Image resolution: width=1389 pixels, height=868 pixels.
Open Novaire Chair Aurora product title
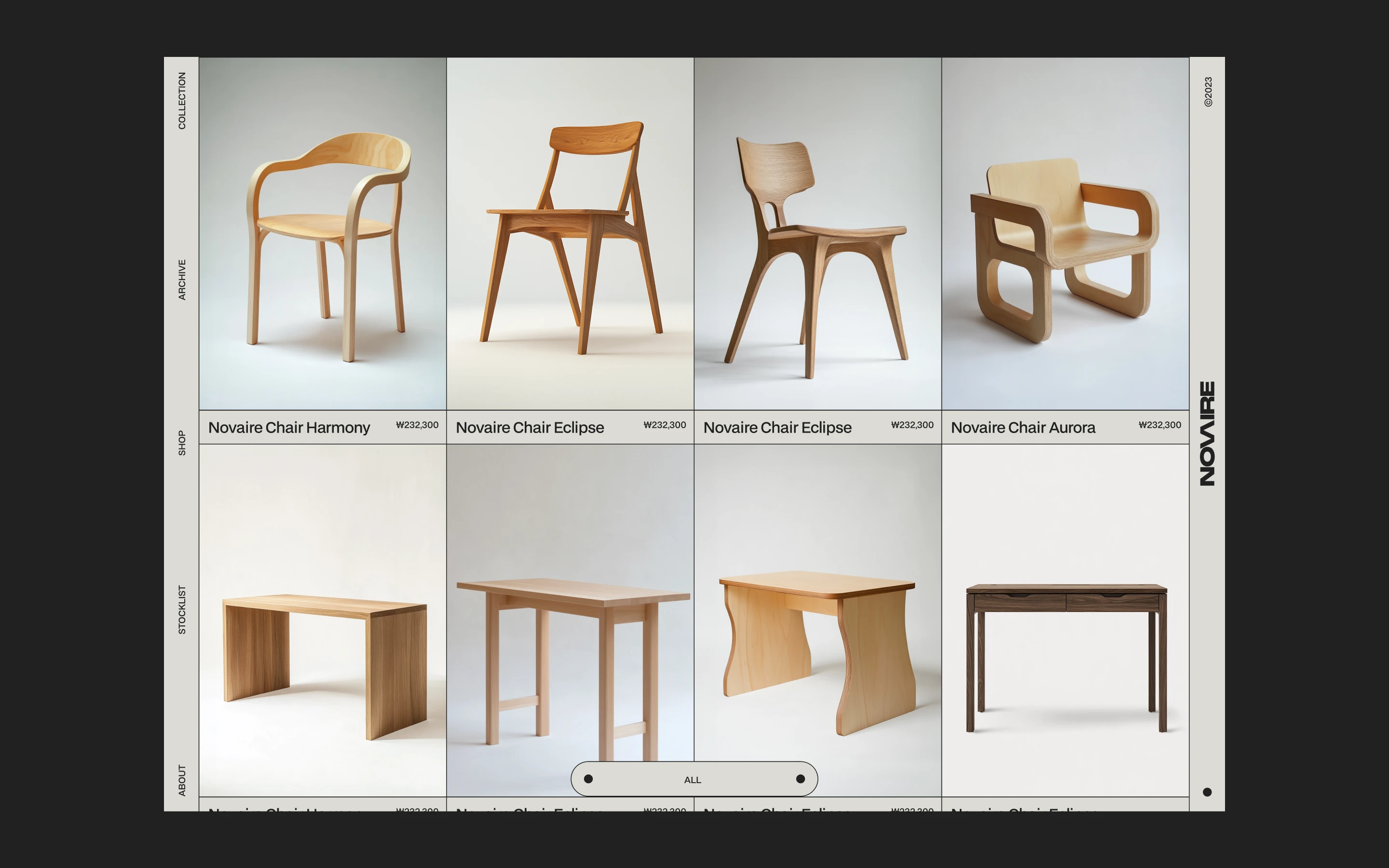[x=1023, y=428]
